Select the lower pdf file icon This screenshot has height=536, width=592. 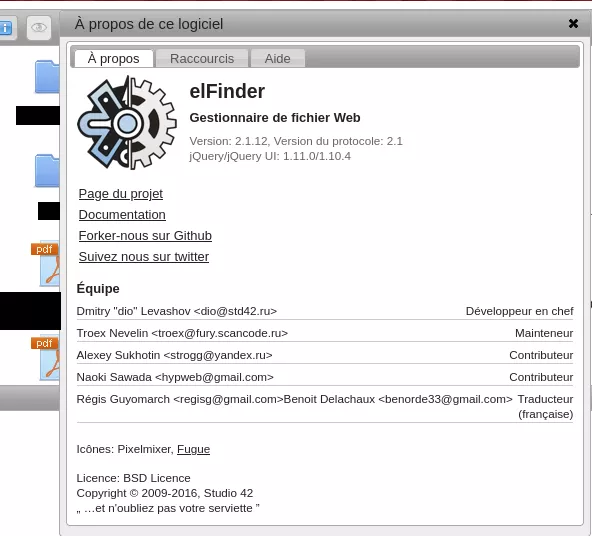[x=45, y=358]
